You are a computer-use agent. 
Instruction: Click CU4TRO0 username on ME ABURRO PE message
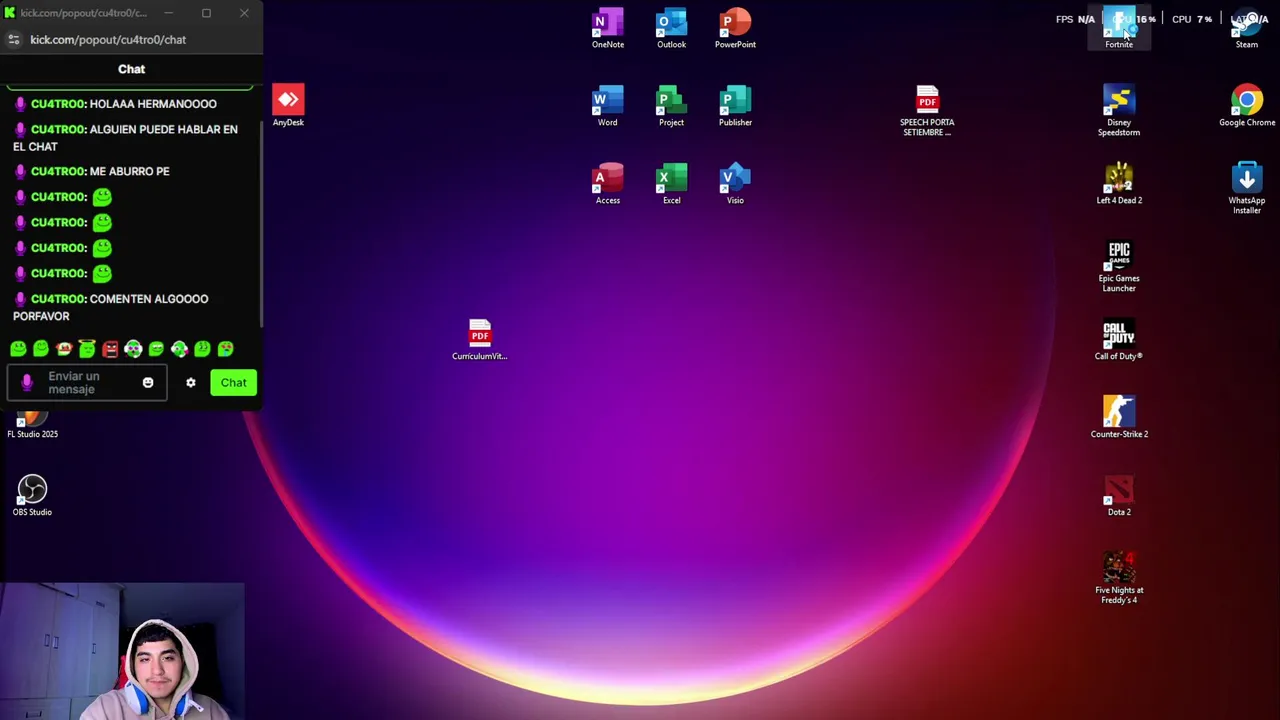point(58,172)
